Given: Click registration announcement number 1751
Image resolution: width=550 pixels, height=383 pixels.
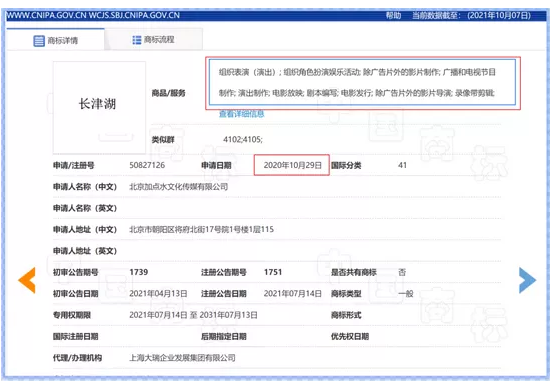Looking at the screenshot, I should [x=273, y=272].
